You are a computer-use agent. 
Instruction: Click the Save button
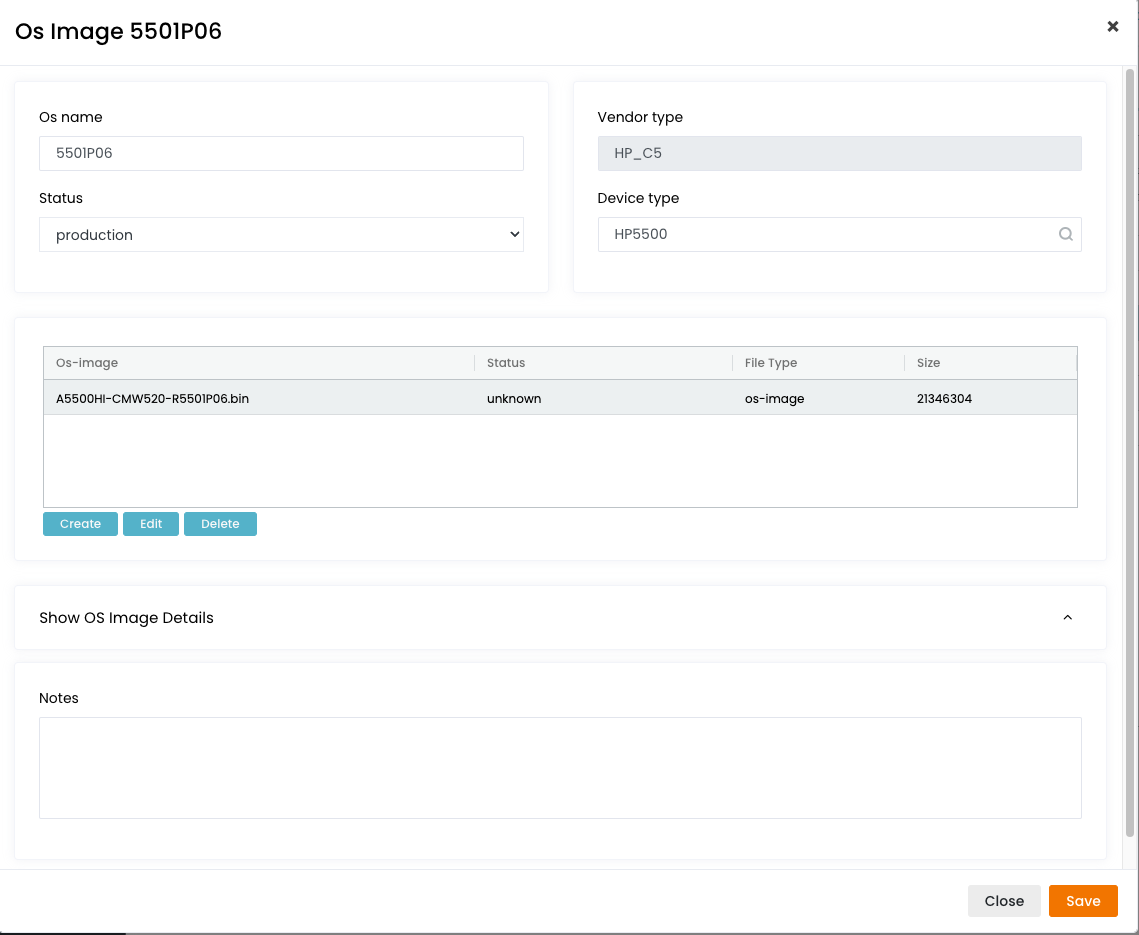click(x=1082, y=901)
